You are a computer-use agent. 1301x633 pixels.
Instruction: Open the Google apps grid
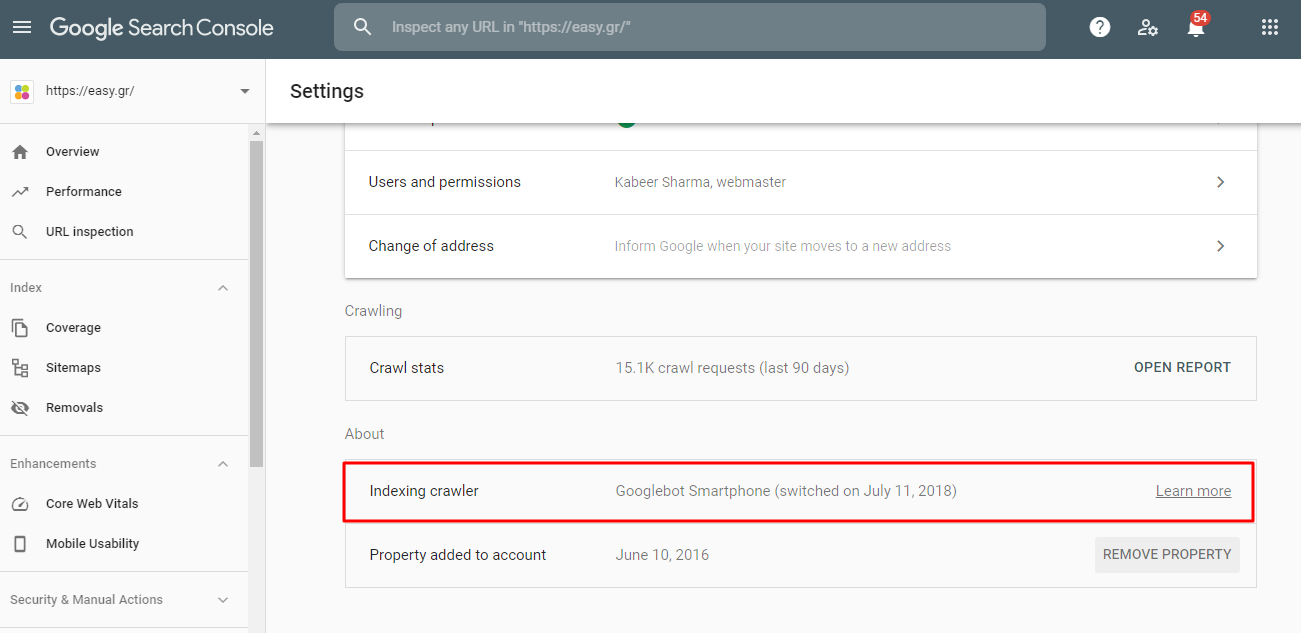tap(1270, 27)
